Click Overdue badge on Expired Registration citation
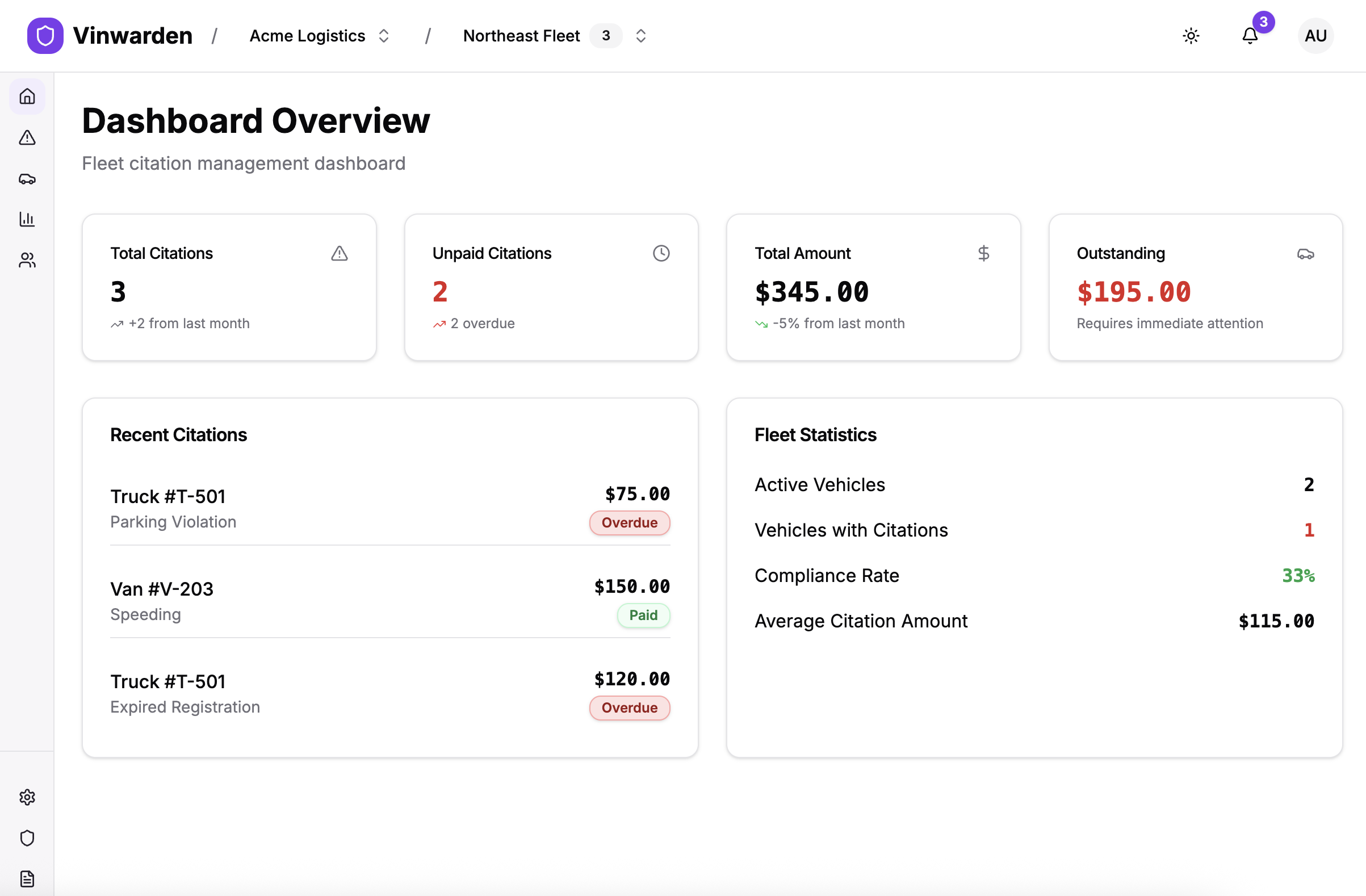 click(x=629, y=707)
